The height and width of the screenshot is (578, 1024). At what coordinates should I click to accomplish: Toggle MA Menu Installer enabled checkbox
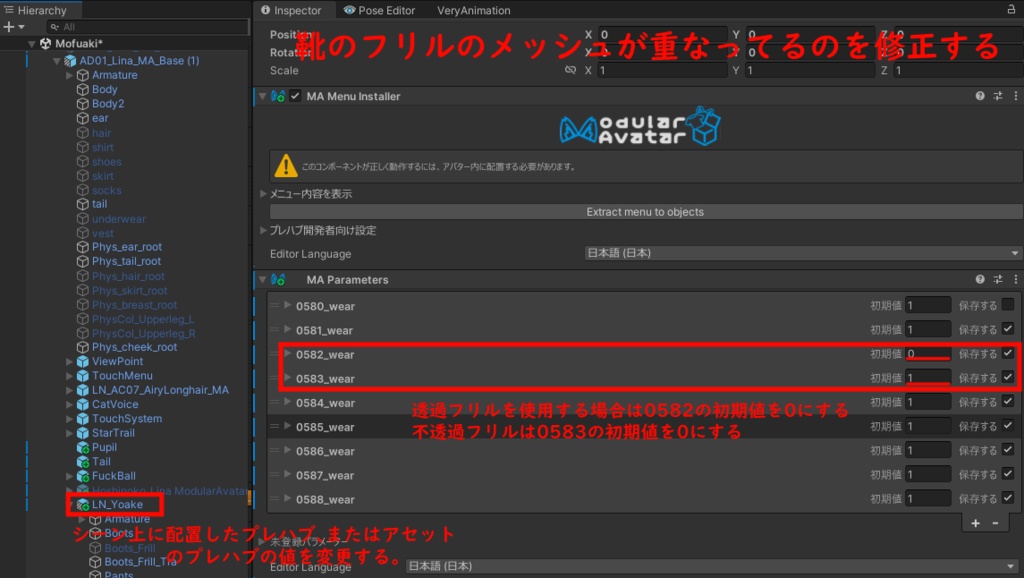(x=296, y=96)
